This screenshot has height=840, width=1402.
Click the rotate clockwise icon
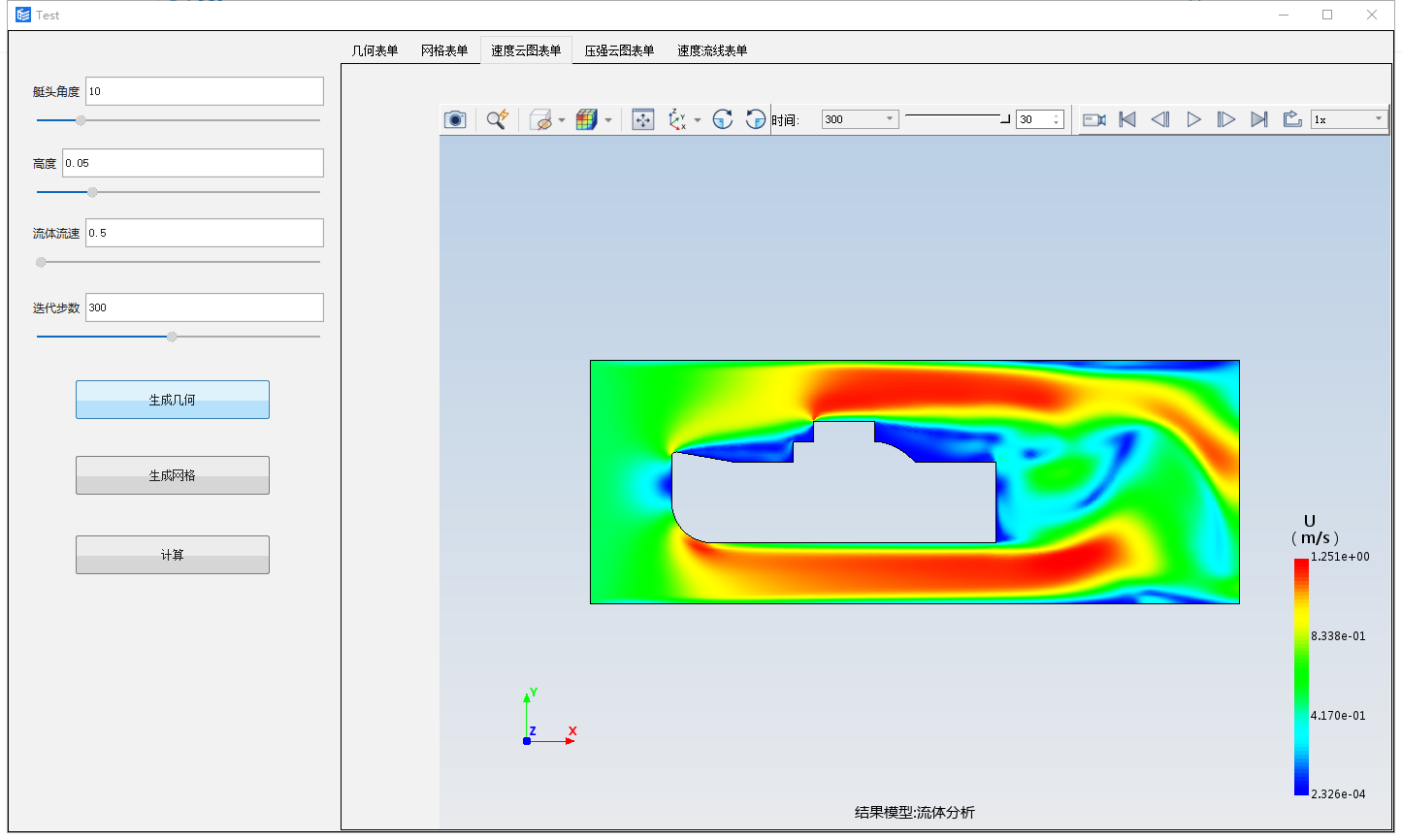pyautogui.click(x=723, y=119)
